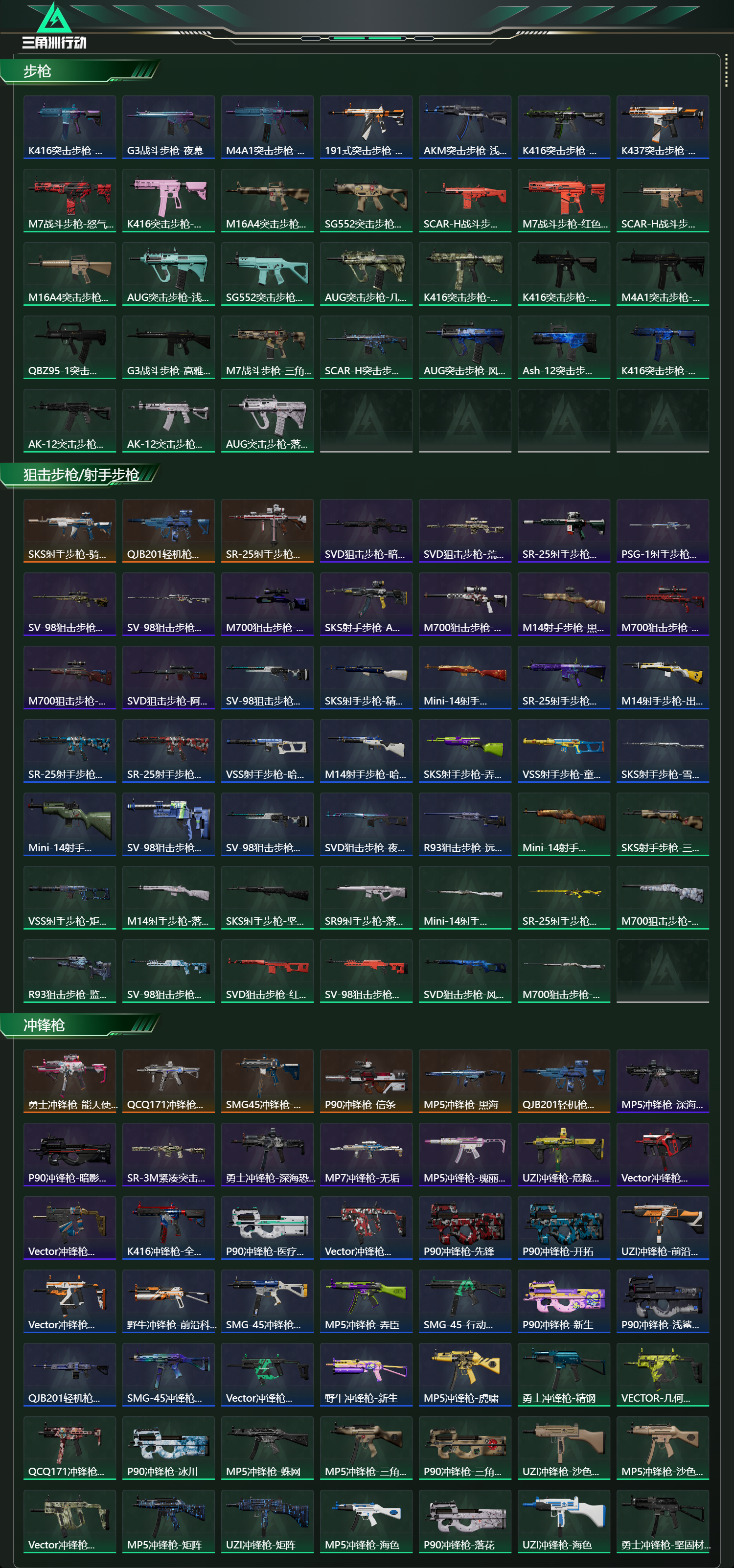
Task: Select the P90冲锋枪-新生 pink skin
Action: point(564,1301)
